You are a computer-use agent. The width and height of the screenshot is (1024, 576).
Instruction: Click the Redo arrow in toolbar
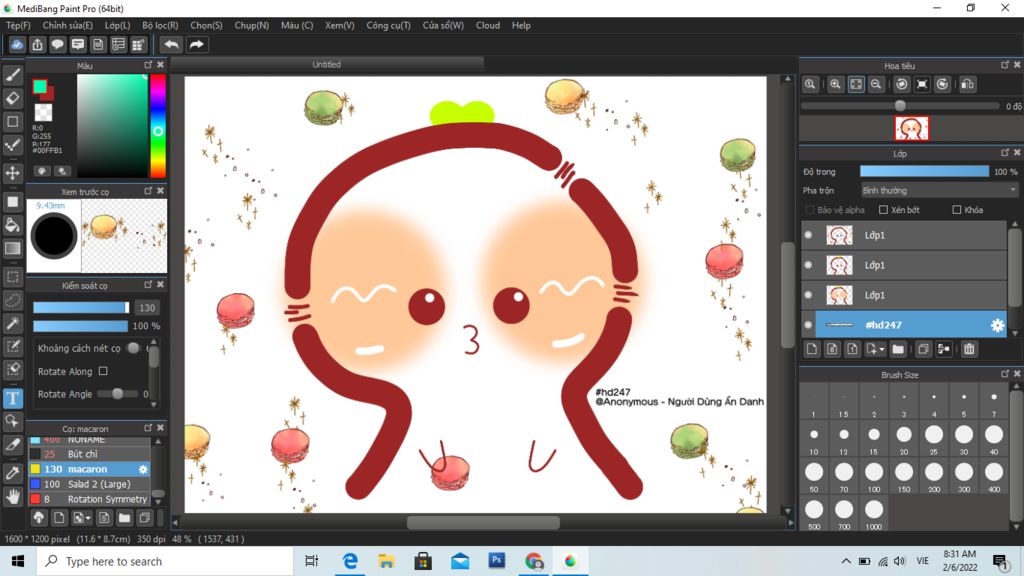pos(196,44)
